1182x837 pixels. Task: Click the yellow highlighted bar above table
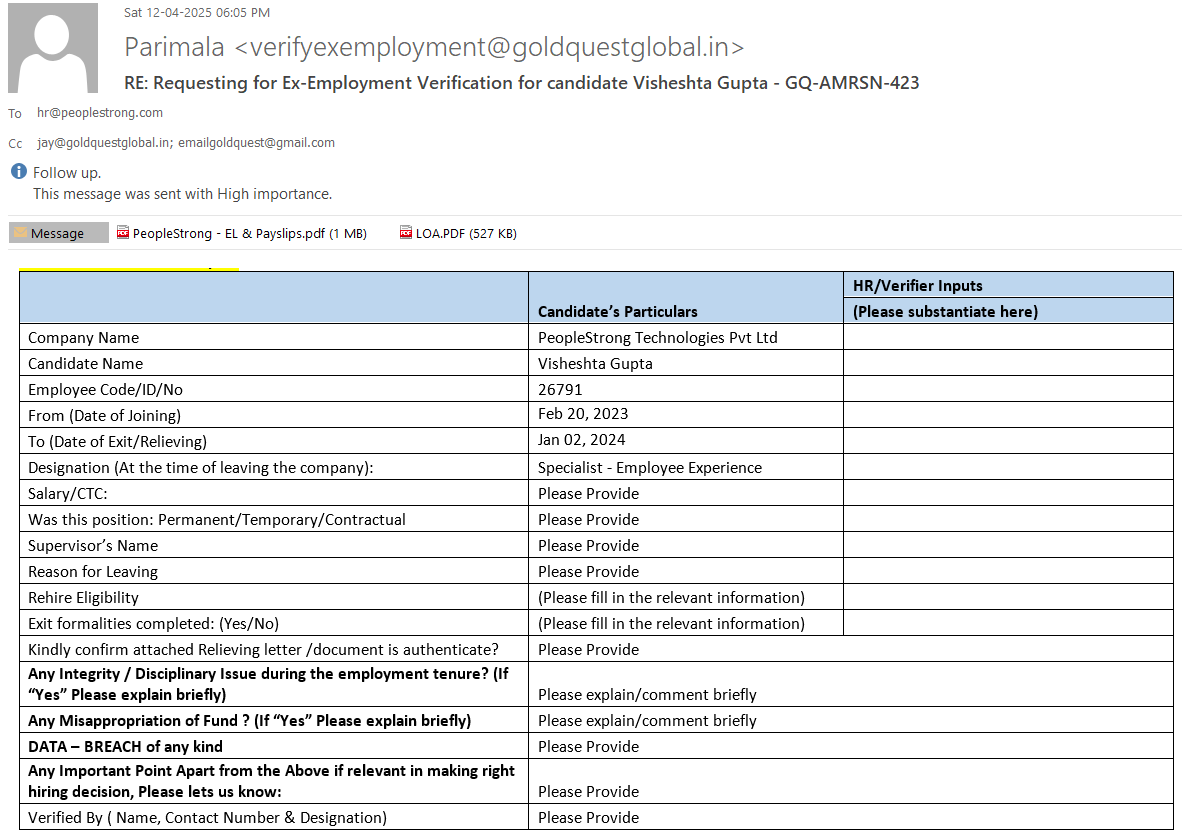pyautogui.click(x=129, y=269)
